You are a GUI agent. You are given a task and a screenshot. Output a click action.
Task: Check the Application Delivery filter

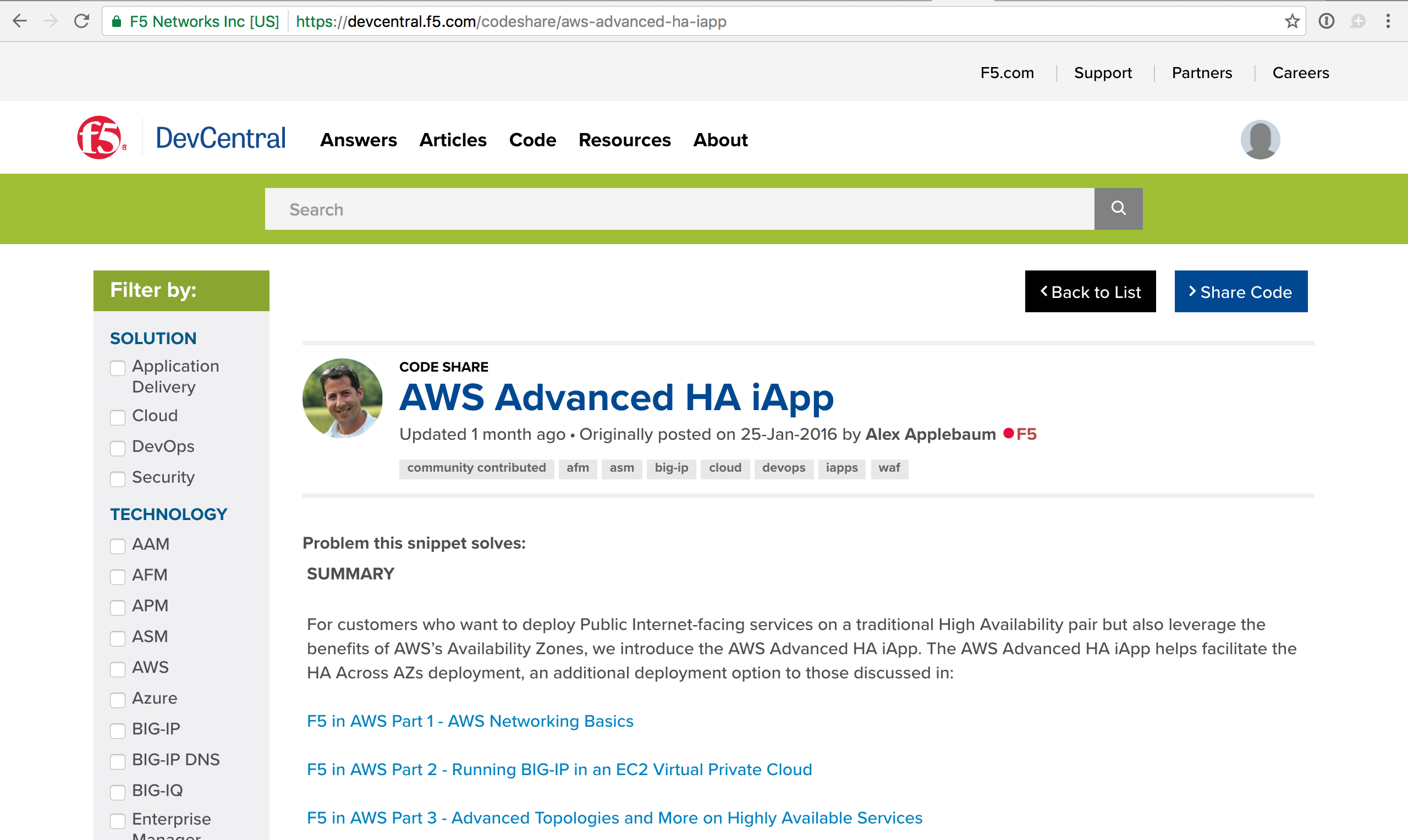[x=118, y=368]
